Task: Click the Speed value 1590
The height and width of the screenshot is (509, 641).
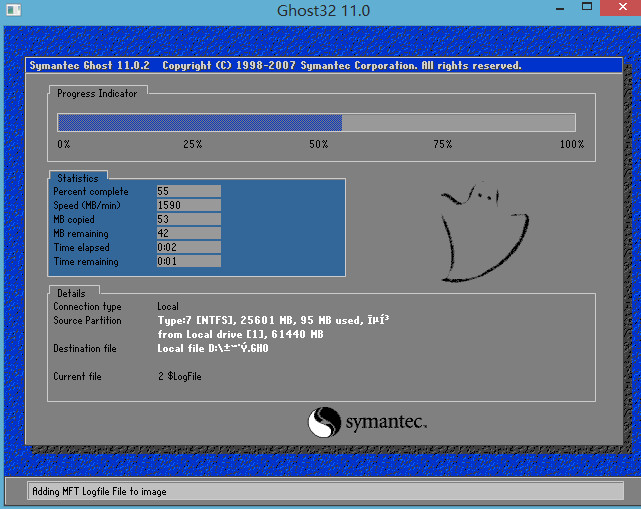Action: (188, 205)
